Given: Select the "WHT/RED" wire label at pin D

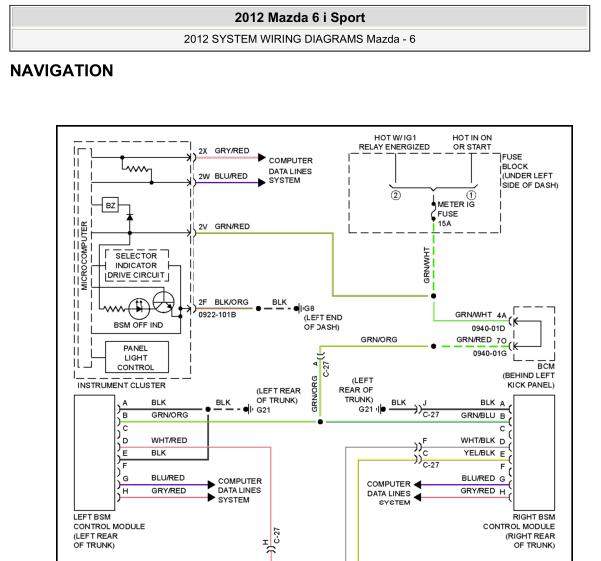Looking at the screenshot, I should click(x=169, y=440).
